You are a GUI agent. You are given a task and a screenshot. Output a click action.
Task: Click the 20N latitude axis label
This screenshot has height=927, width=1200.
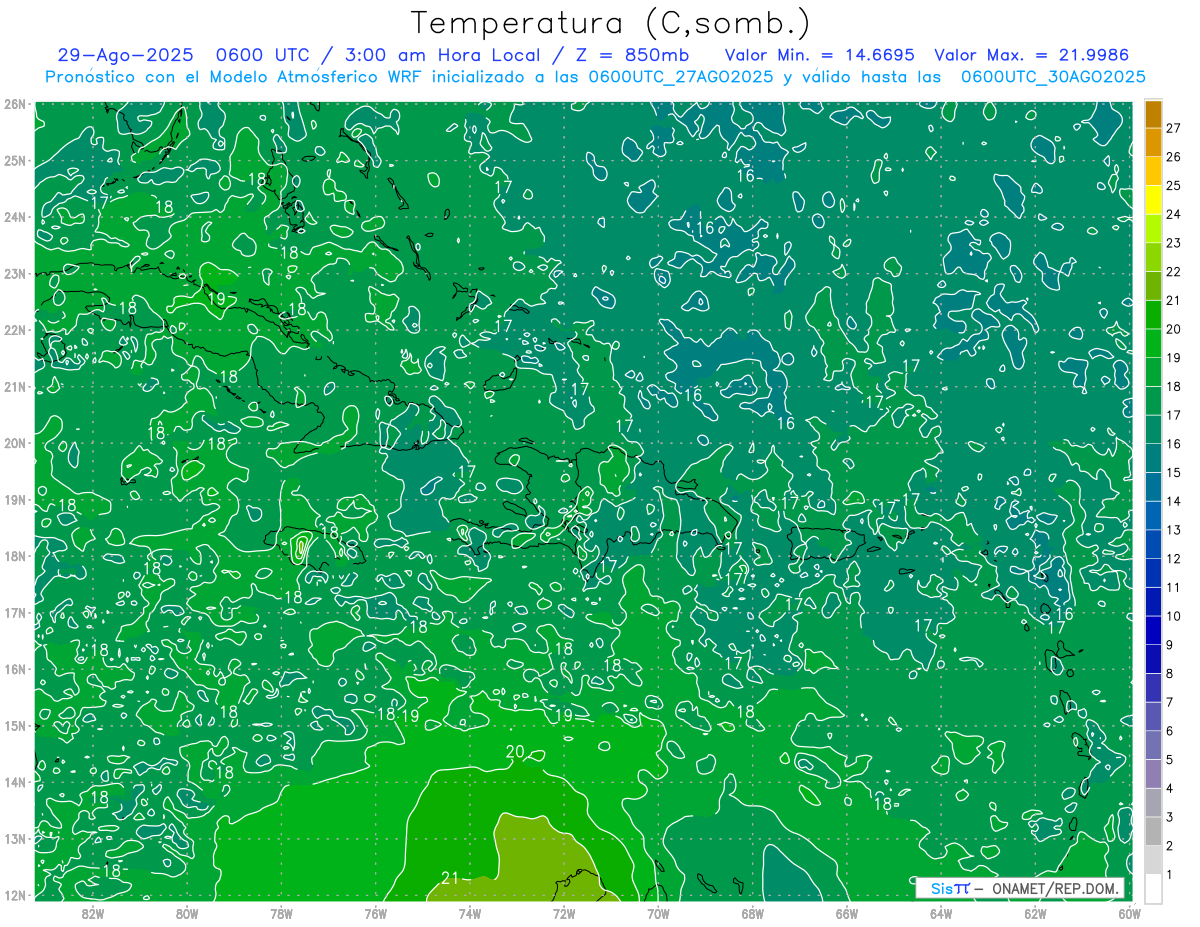(x=14, y=443)
